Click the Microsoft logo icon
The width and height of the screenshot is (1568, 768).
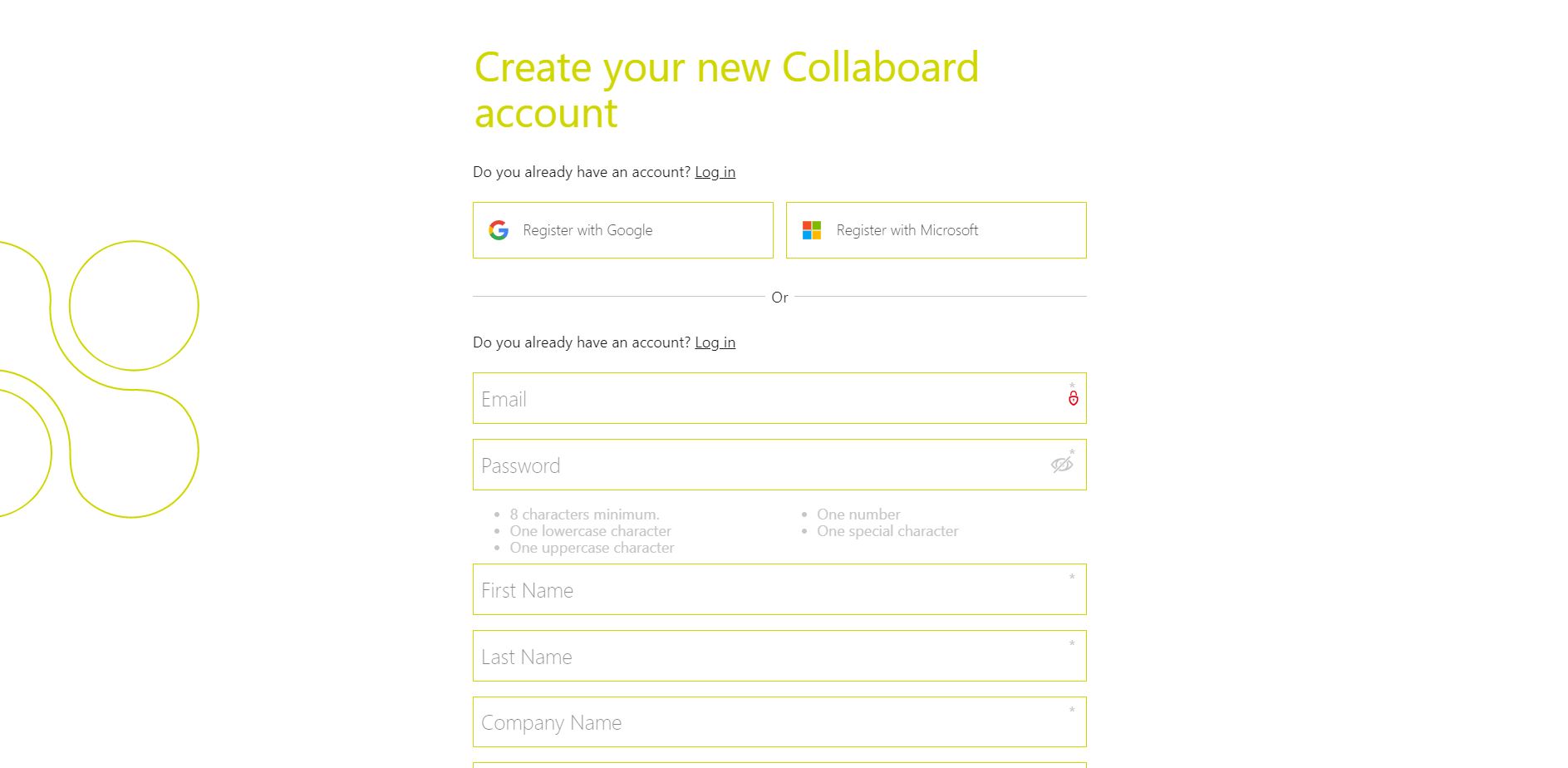point(812,230)
